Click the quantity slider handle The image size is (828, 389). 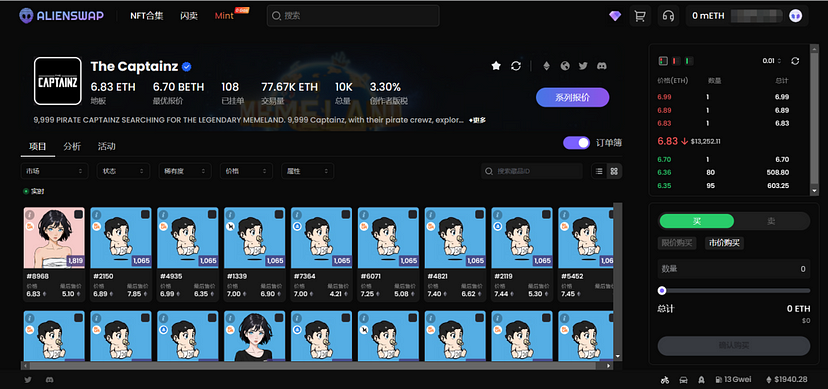click(x=662, y=290)
